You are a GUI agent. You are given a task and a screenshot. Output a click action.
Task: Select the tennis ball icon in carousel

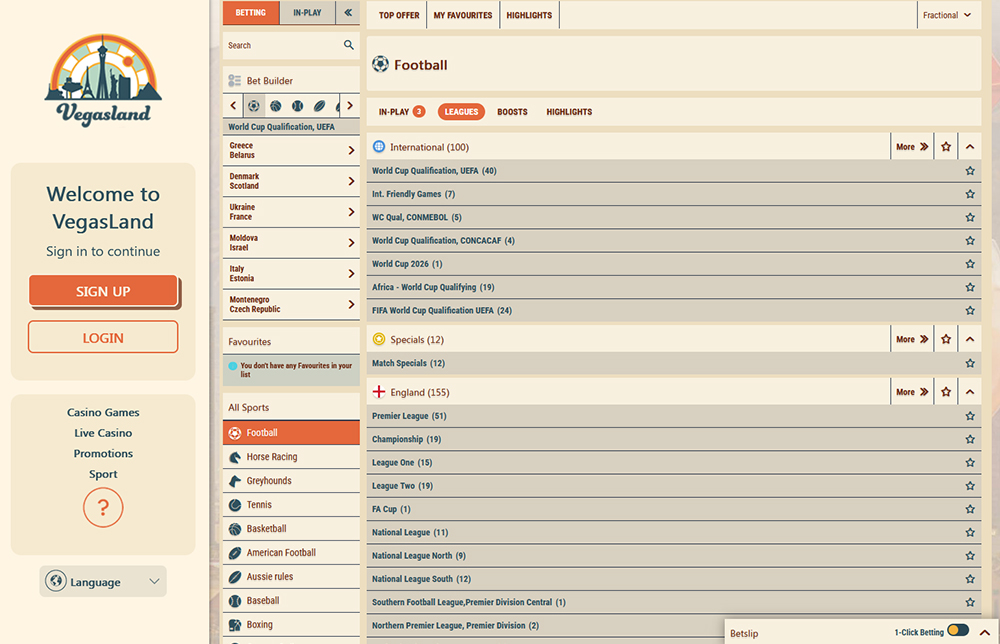(298, 106)
